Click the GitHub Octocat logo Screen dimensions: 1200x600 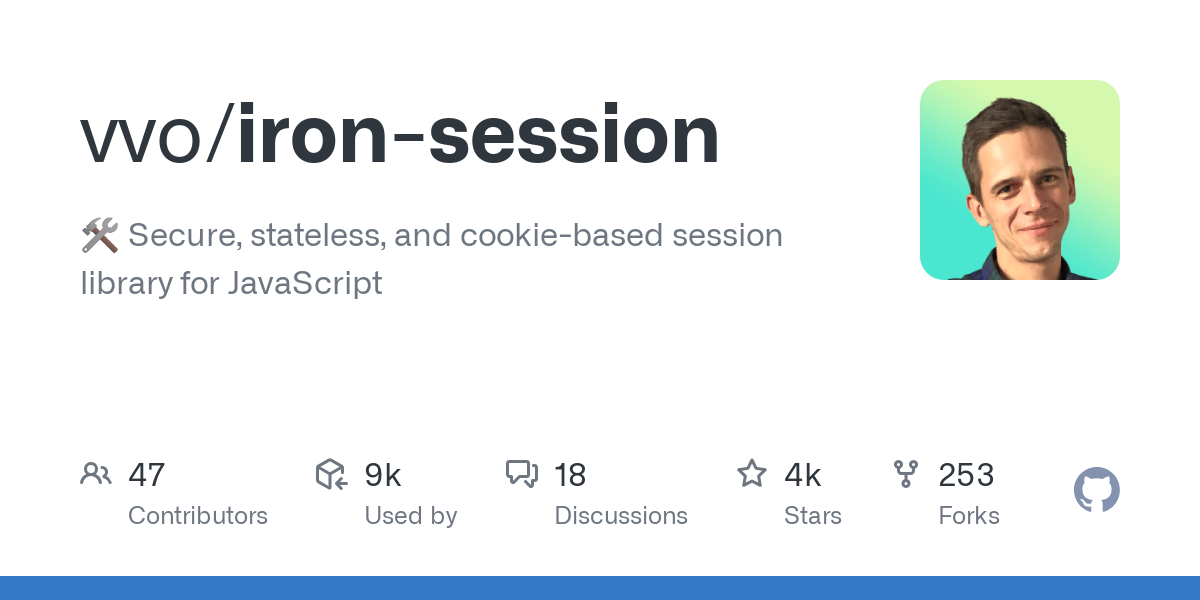(1096, 491)
